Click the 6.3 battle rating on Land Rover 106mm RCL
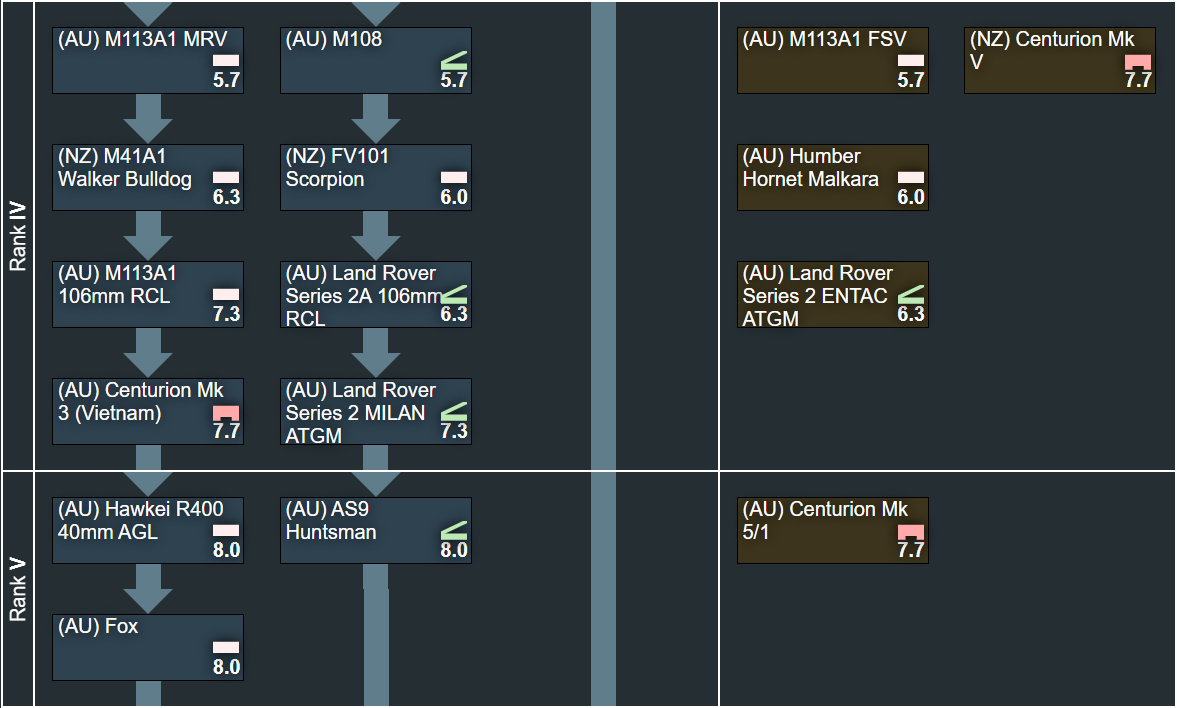Image resolution: width=1177 pixels, height=708 pixels. click(x=454, y=314)
